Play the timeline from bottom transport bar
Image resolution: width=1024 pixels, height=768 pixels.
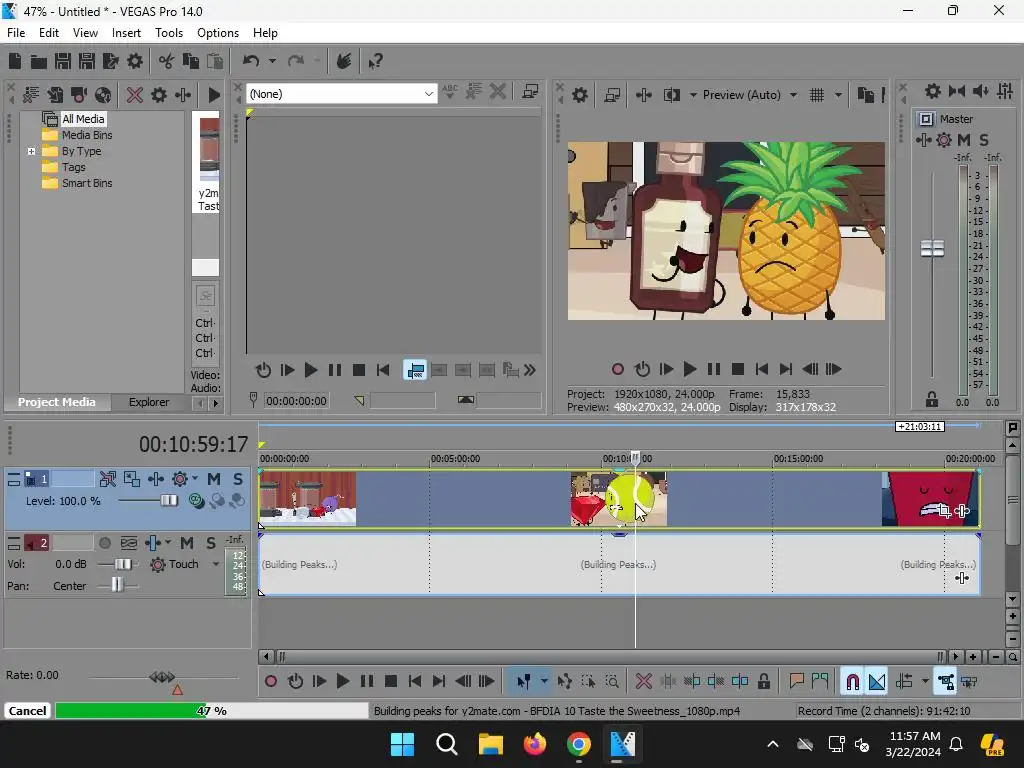pos(342,682)
